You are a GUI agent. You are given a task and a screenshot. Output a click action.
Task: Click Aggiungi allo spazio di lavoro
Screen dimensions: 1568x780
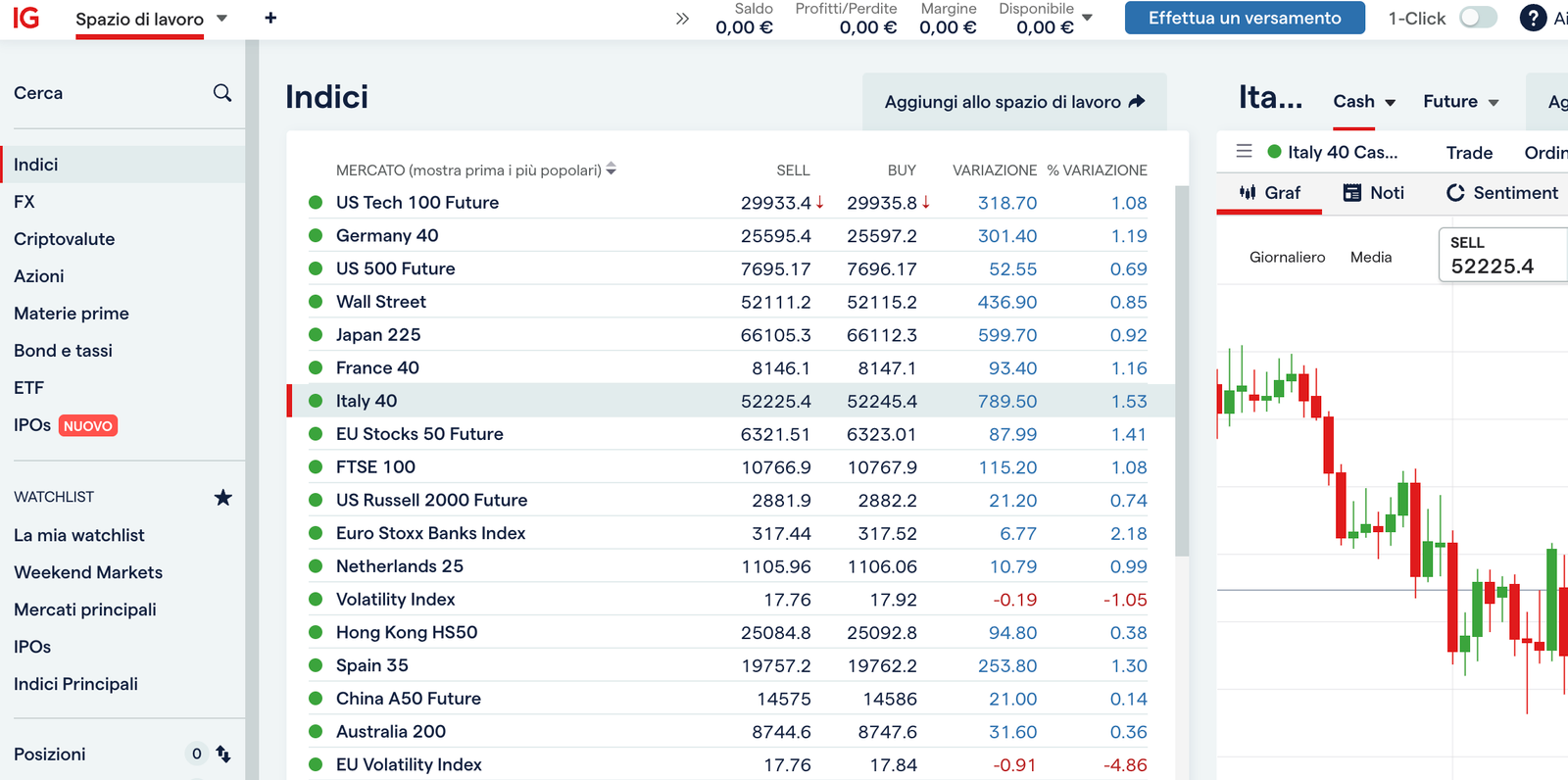click(1014, 102)
